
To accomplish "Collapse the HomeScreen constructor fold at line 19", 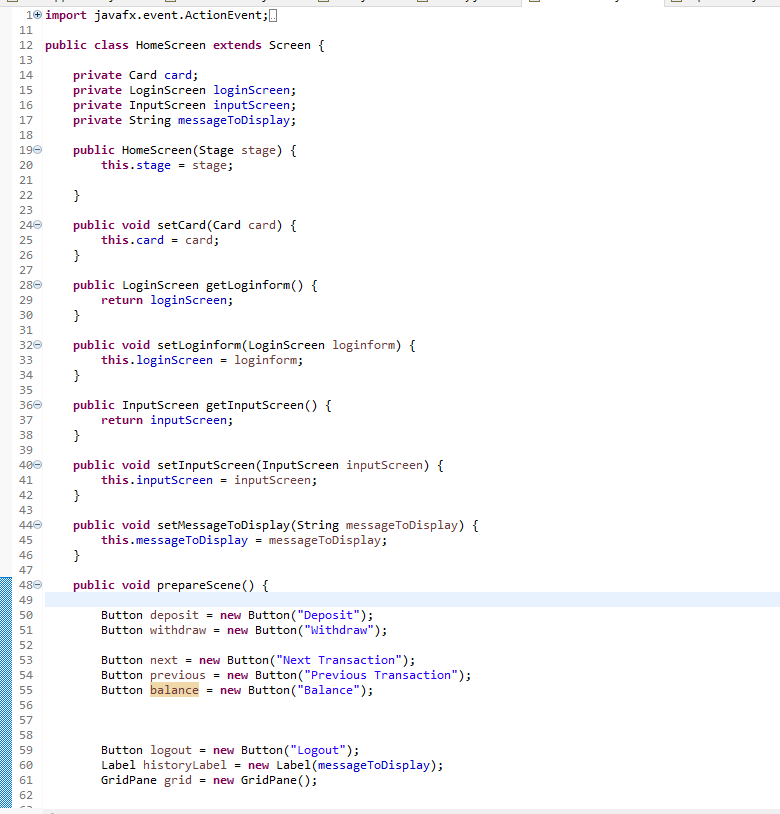I will point(38,150).
